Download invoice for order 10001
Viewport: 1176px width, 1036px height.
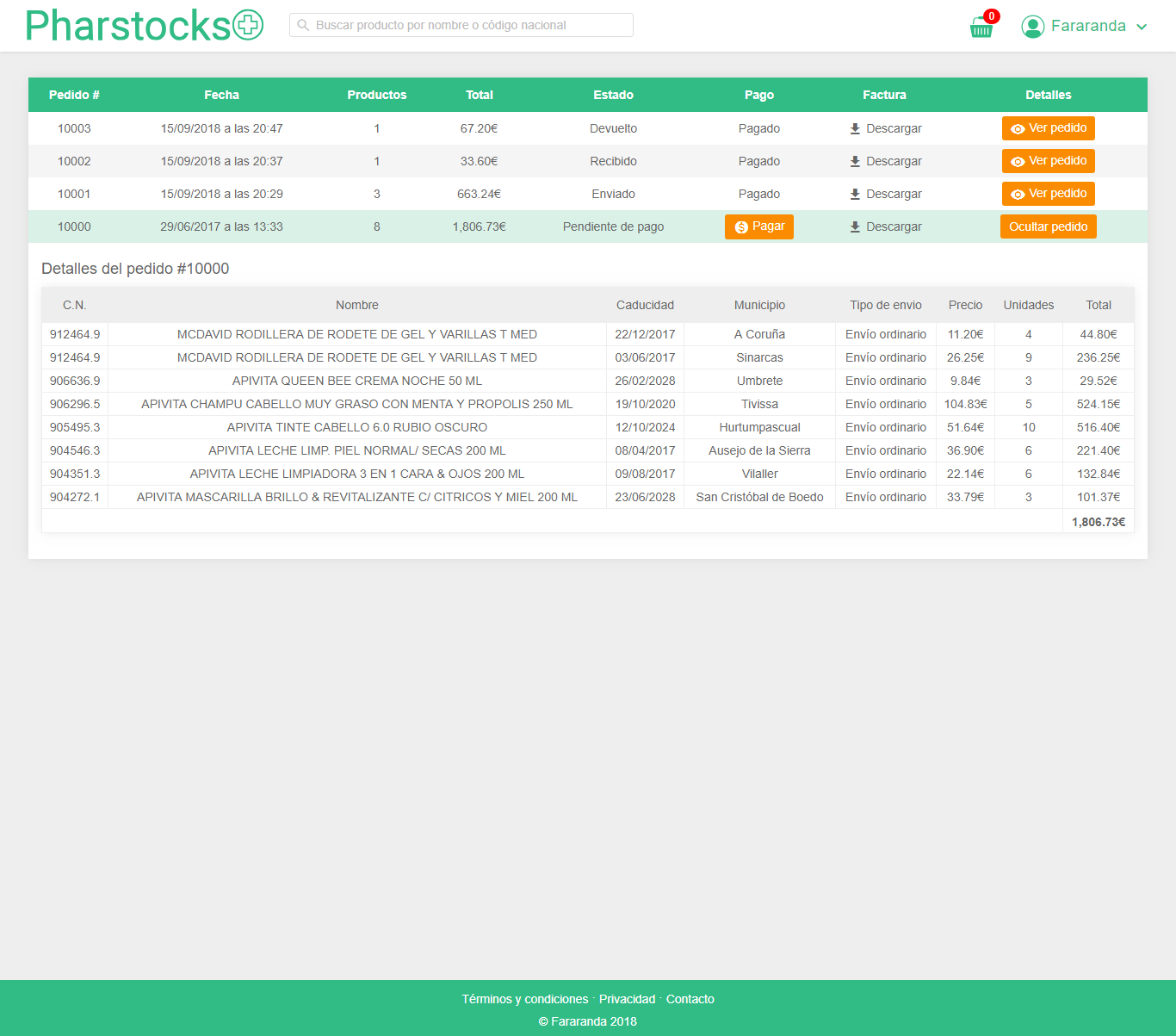click(885, 194)
